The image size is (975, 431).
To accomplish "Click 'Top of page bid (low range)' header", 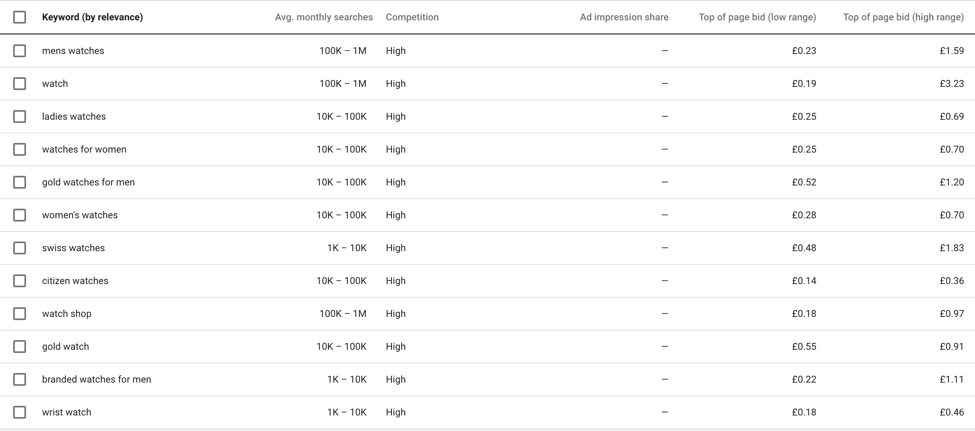I will (x=757, y=17).
